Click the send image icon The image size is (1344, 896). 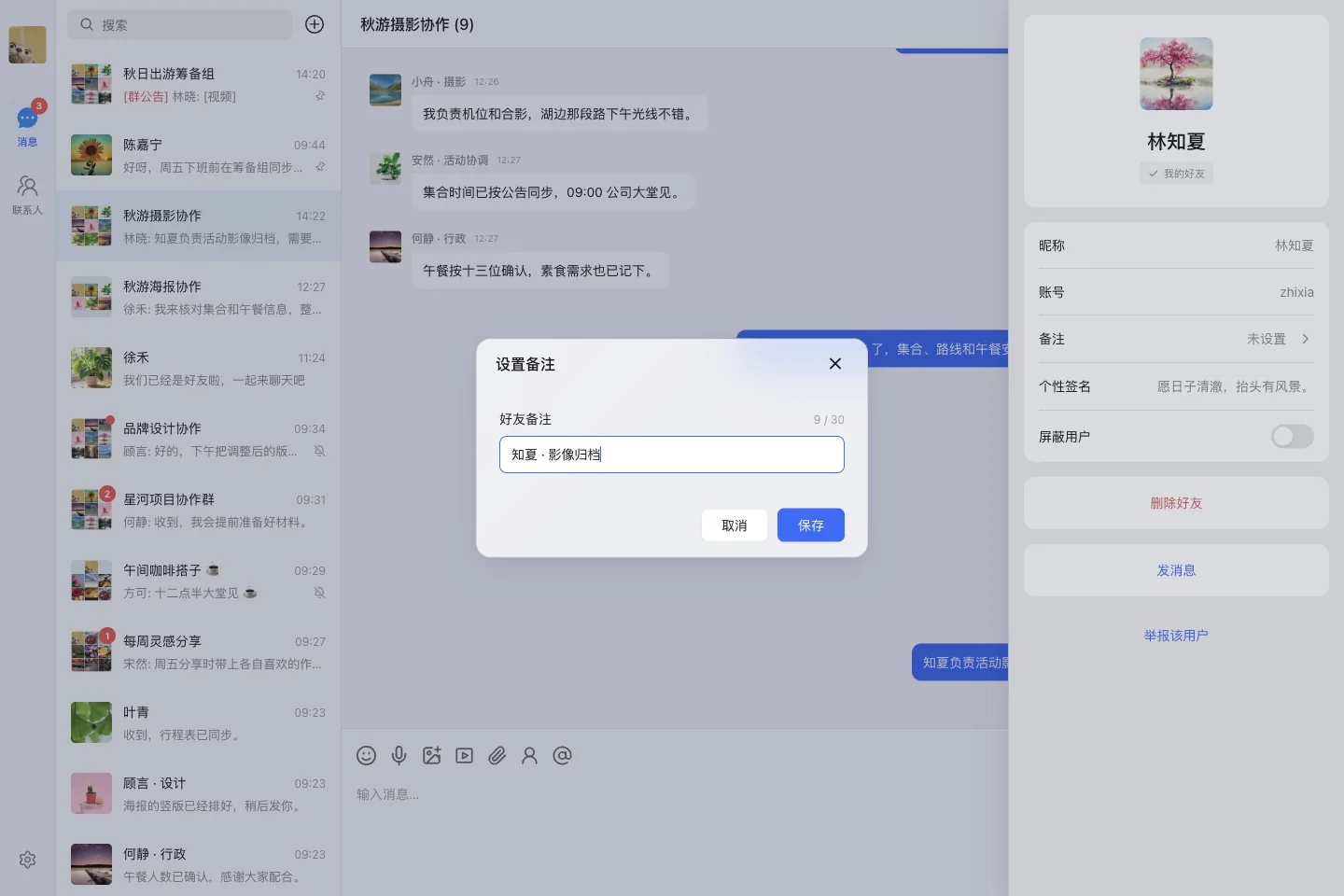[x=431, y=755]
